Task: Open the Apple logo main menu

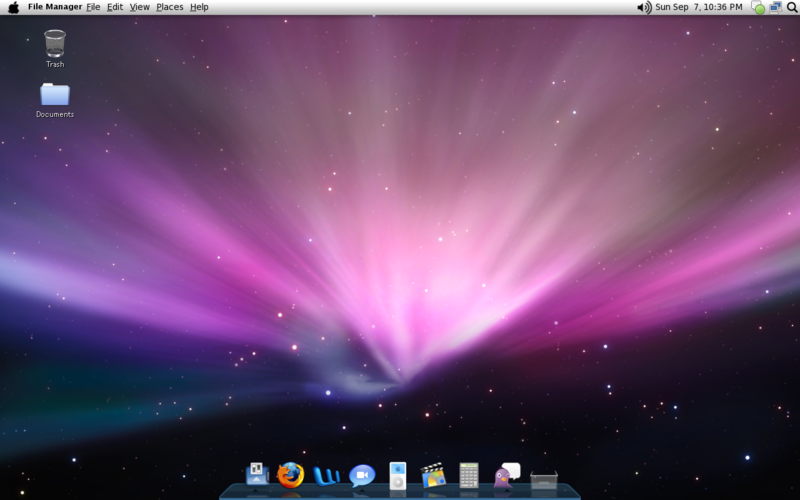Action: 14,7
